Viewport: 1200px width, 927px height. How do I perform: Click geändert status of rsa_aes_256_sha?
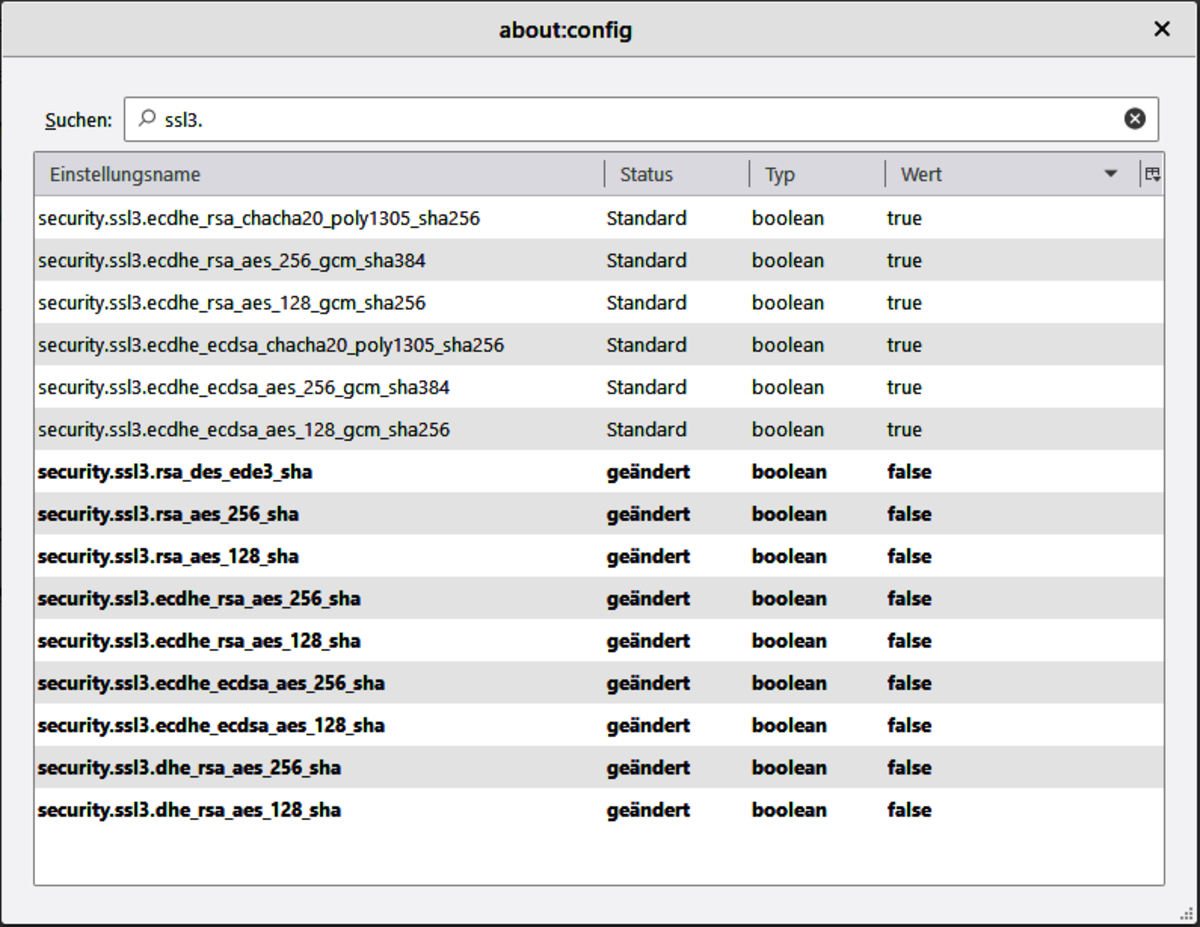coord(648,514)
